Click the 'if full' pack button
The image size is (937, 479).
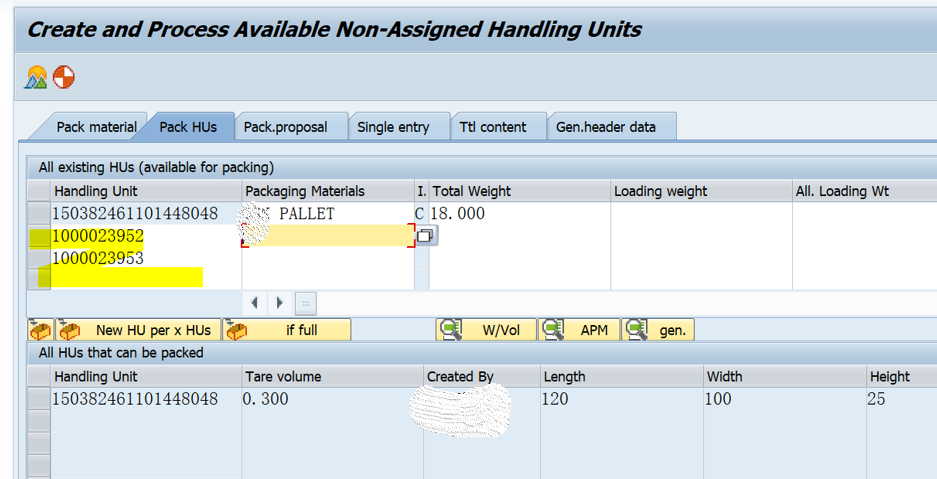(287, 330)
